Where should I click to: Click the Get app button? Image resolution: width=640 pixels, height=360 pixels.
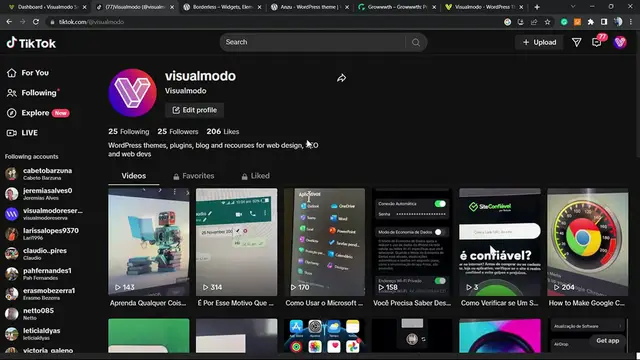pos(607,340)
